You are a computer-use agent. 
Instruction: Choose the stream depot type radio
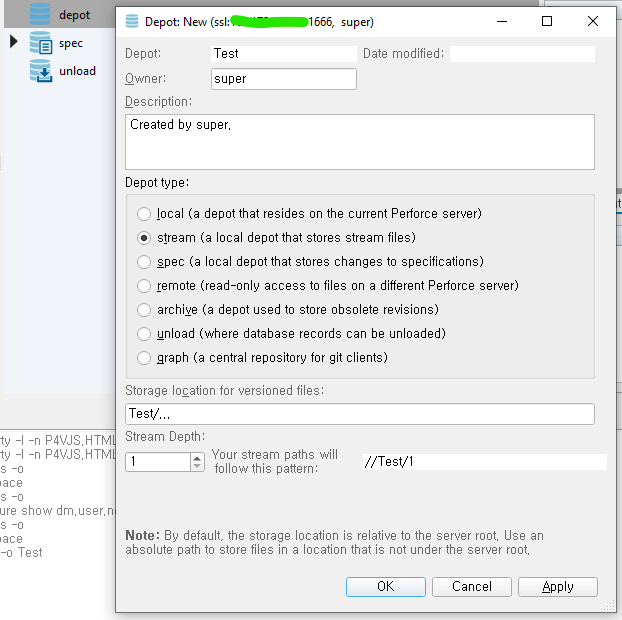tap(144, 238)
